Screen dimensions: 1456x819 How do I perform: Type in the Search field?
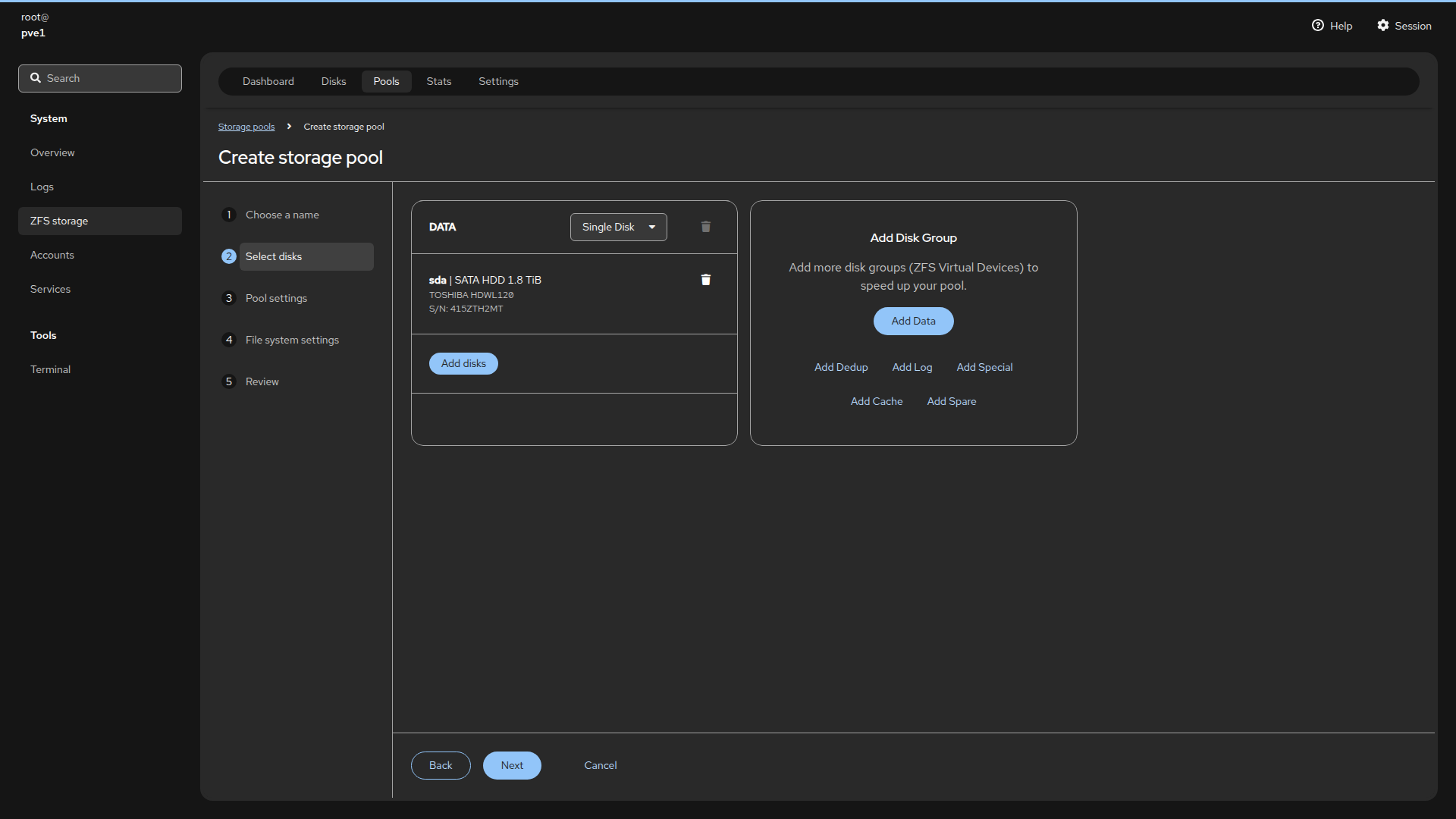coord(110,78)
